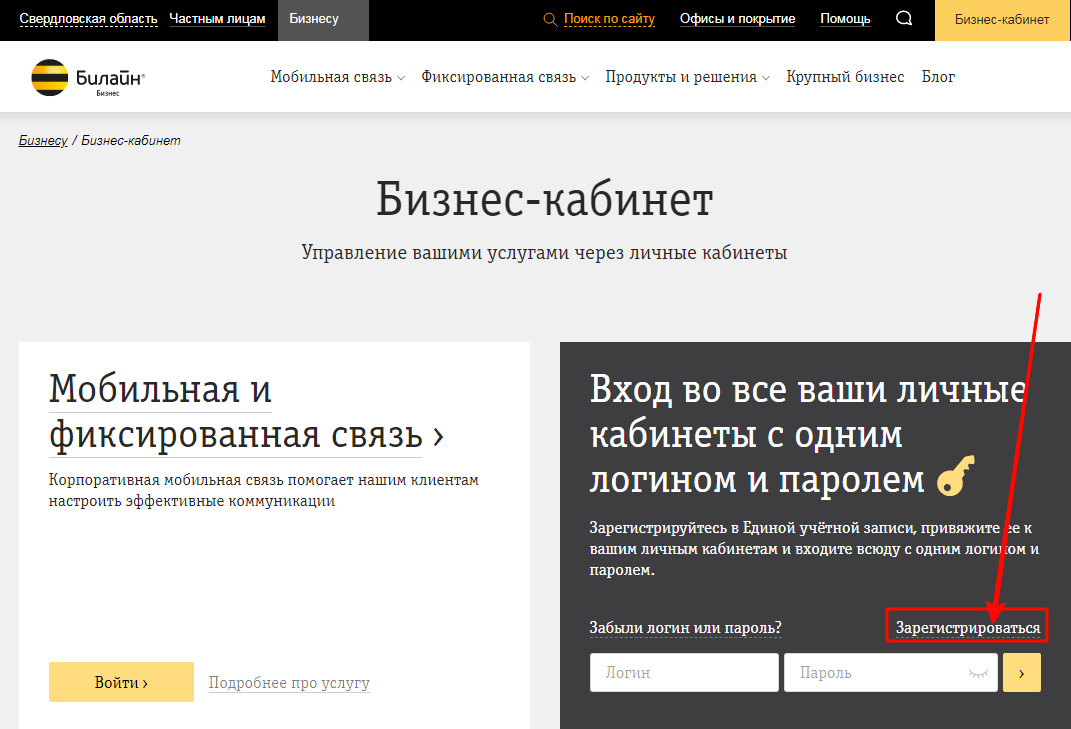Open 'Подробнее про услугу' link
Viewport: 1071px width, 729px height.
click(x=289, y=683)
